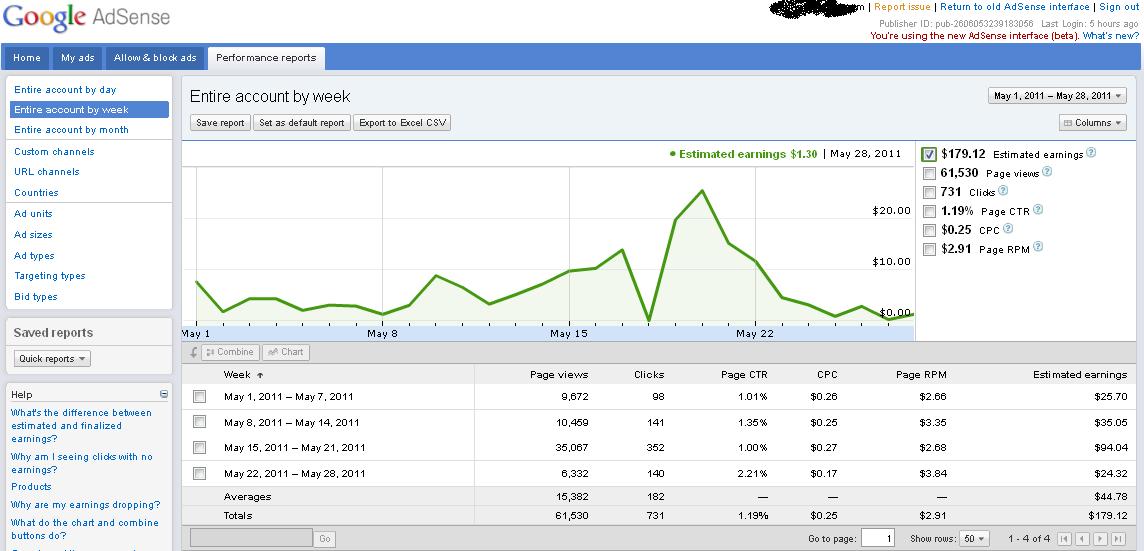The height and width of the screenshot is (551, 1144).
Task: Open the Show rows dropdown
Action: pos(974,539)
